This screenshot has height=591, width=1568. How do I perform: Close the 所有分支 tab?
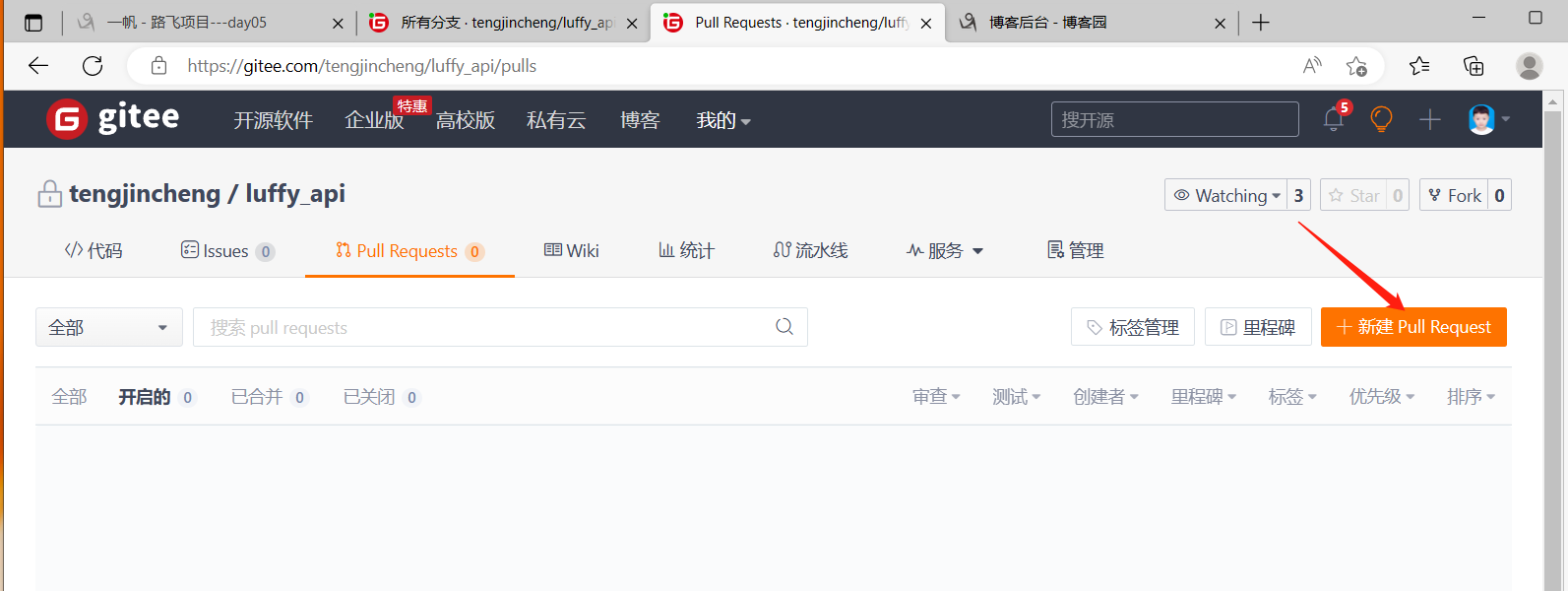(x=632, y=24)
